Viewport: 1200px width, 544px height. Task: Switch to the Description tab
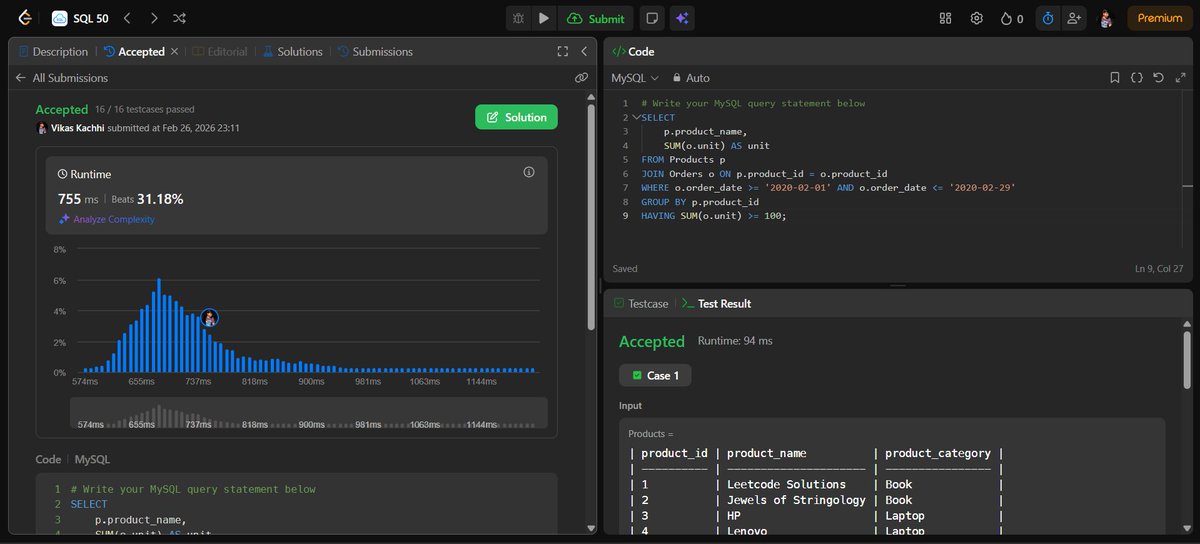click(x=53, y=51)
